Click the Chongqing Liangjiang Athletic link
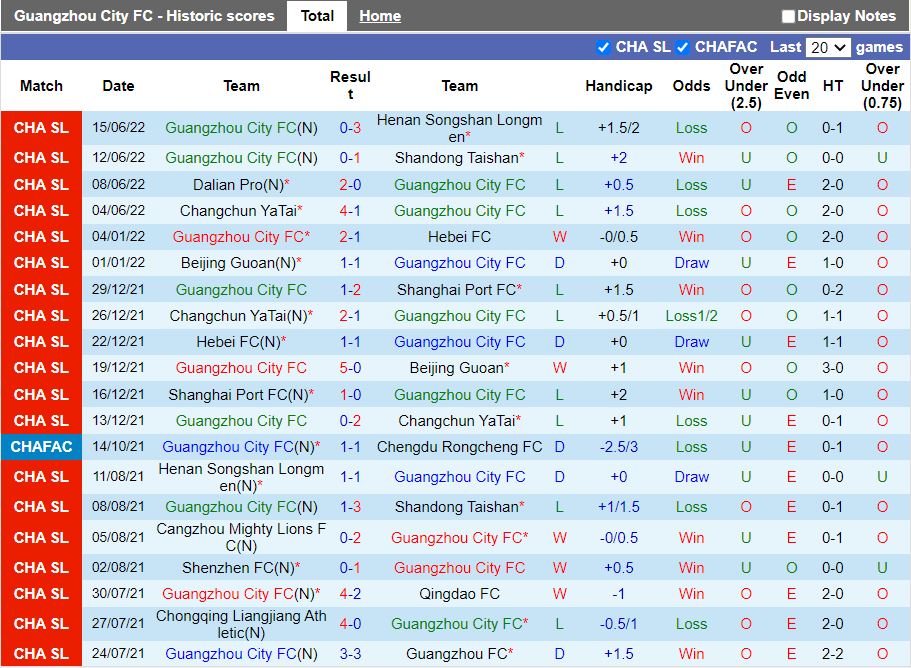This screenshot has width=911, height=668. [x=238, y=621]
